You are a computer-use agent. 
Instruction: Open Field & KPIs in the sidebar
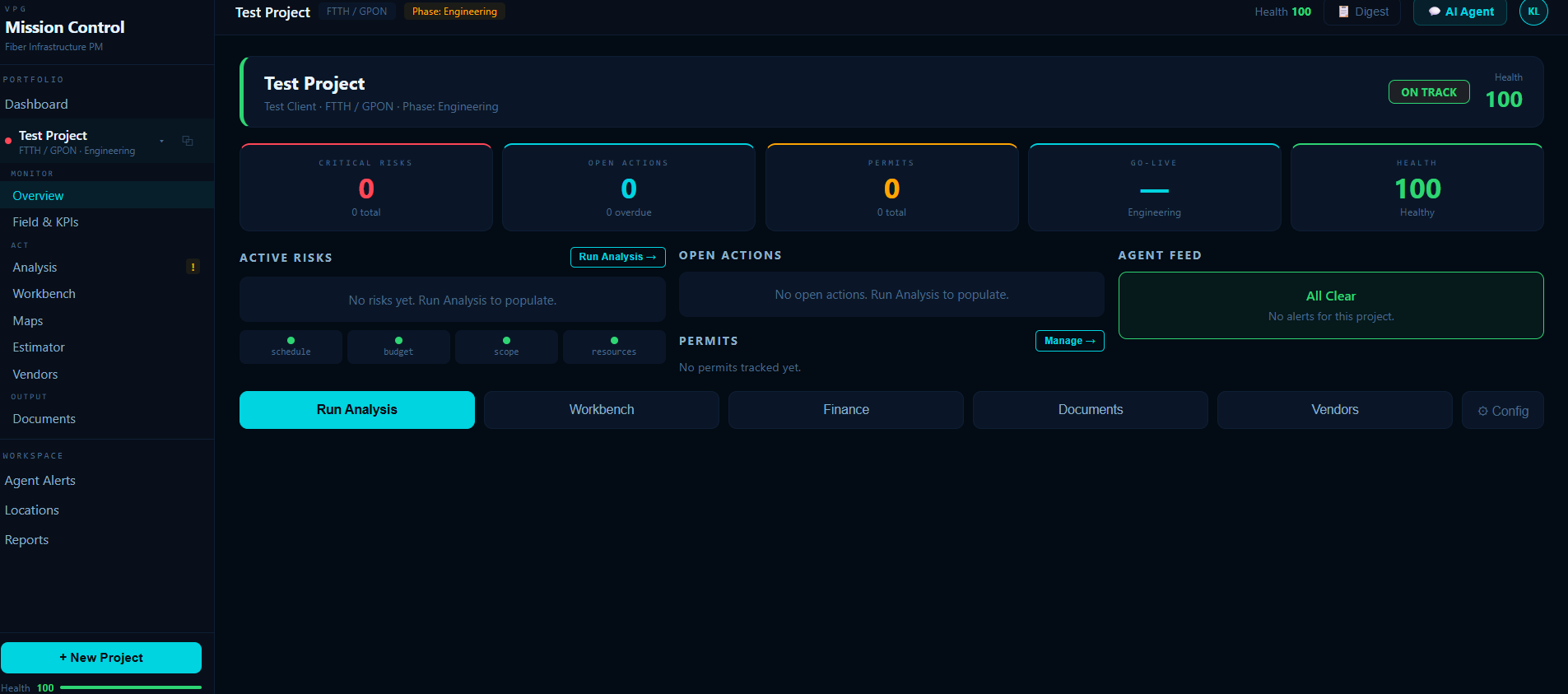[x=107, y=221]
